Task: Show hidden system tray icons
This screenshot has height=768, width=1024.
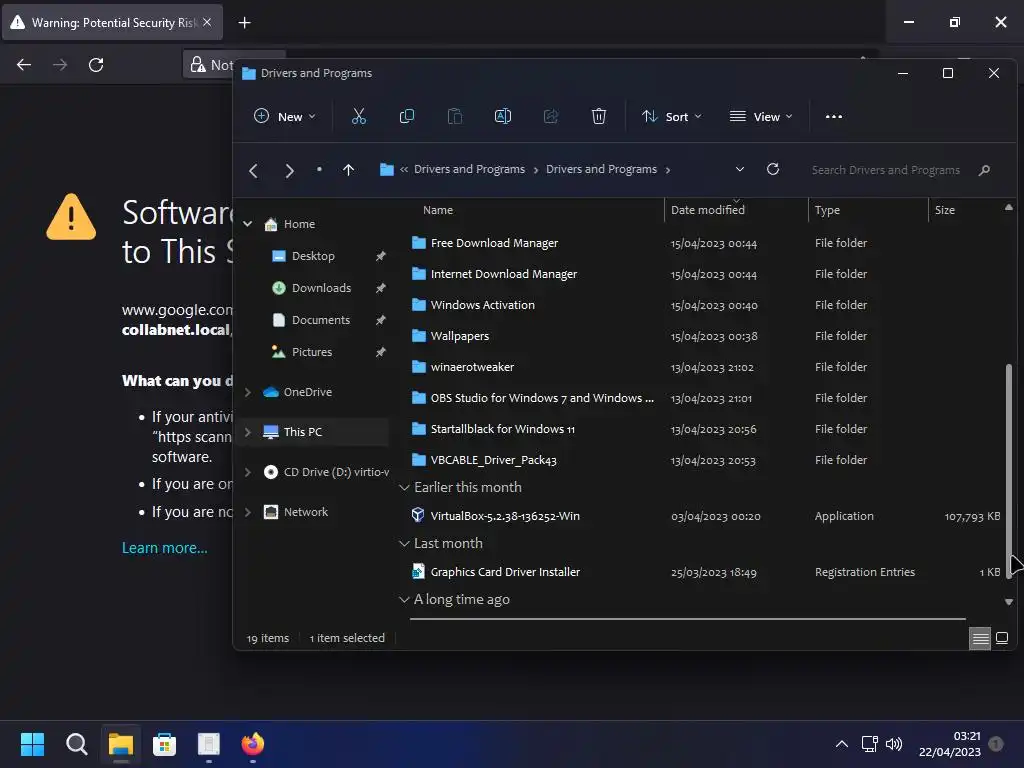Action: pos(842,744)
